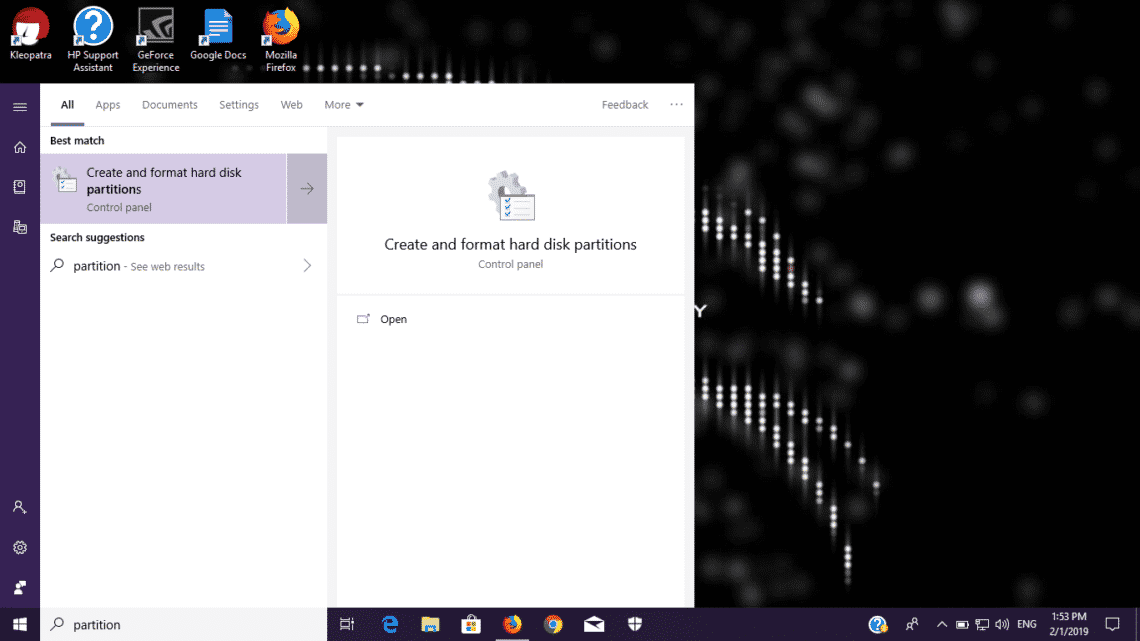
Task: Open File Explorer from the taskbar
Action: point(430,624)
